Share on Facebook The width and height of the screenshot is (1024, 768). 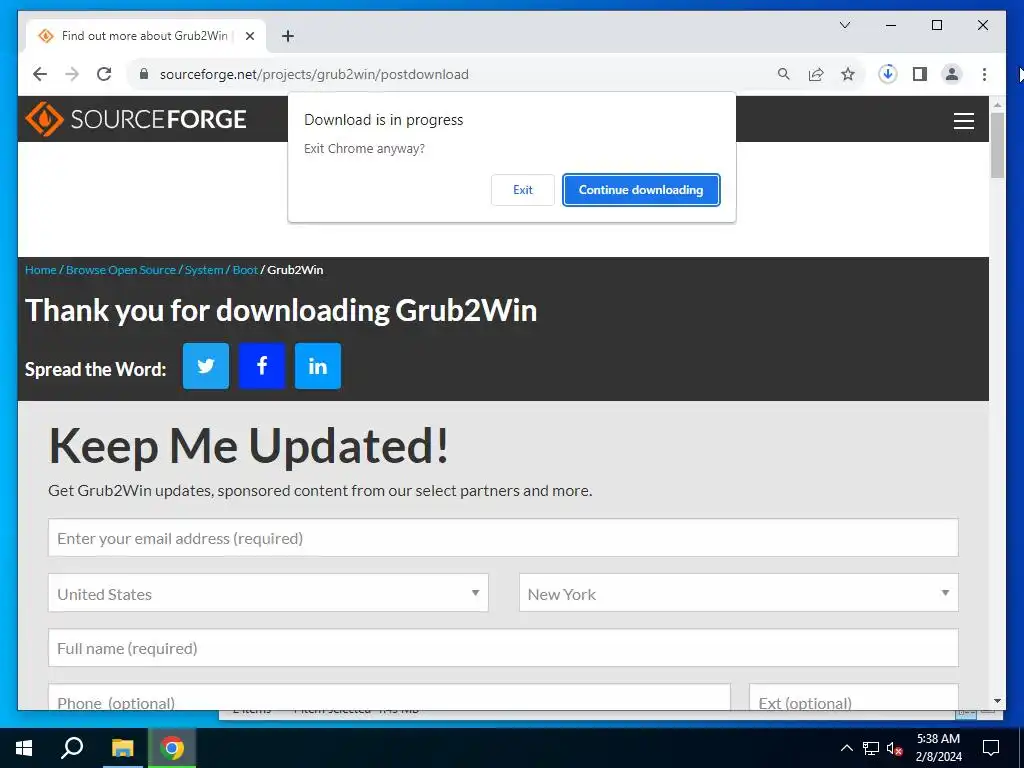262,366
